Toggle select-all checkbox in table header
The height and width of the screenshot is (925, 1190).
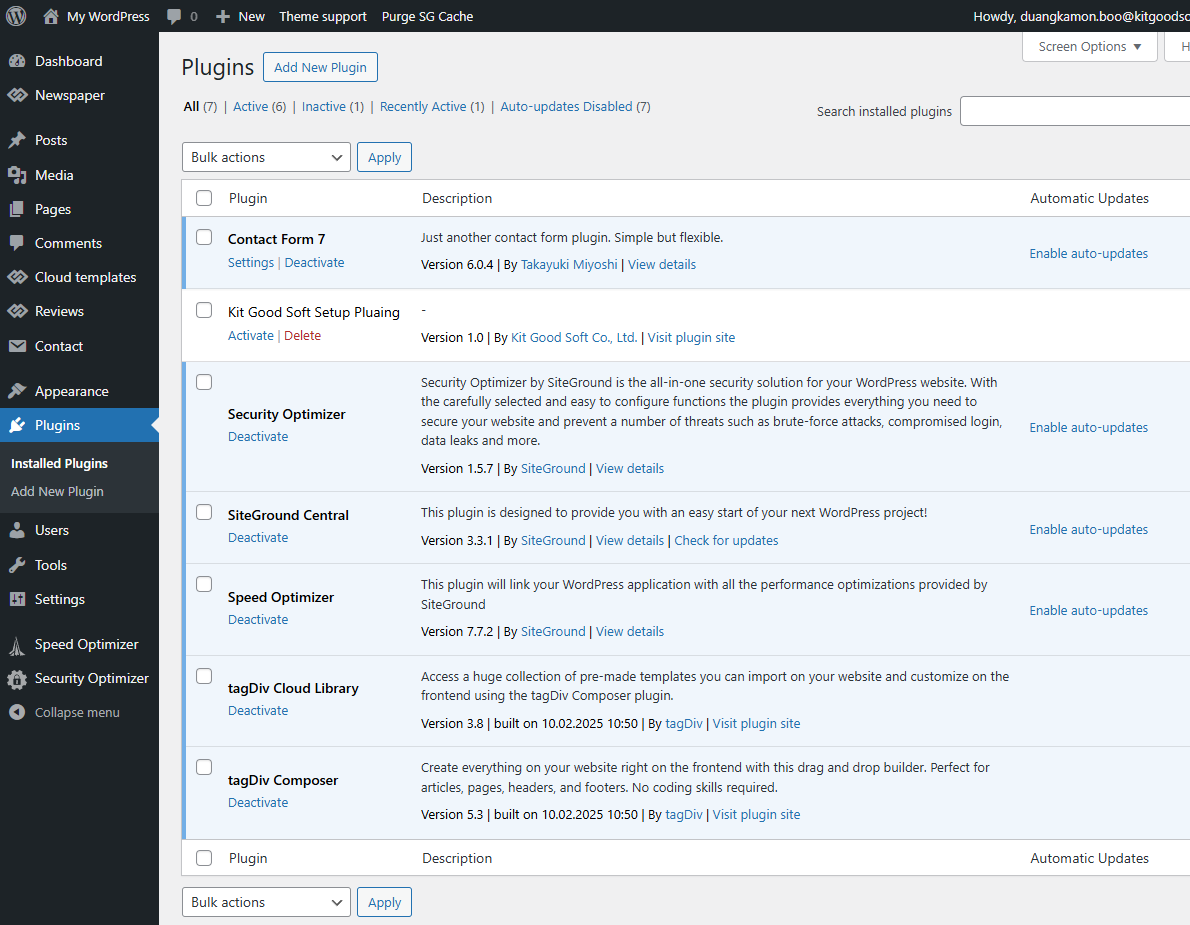tap(204, 198)
